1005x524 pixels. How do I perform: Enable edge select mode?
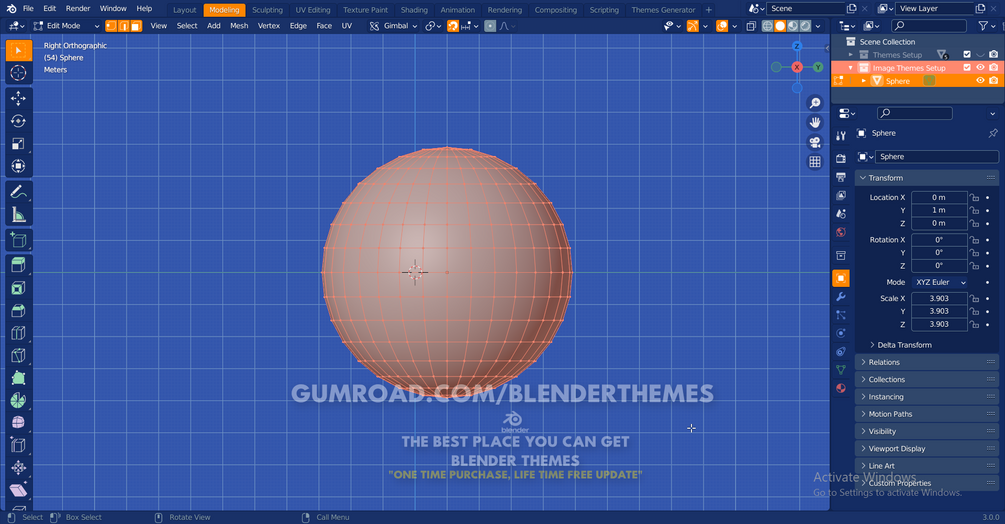(124, 26)
